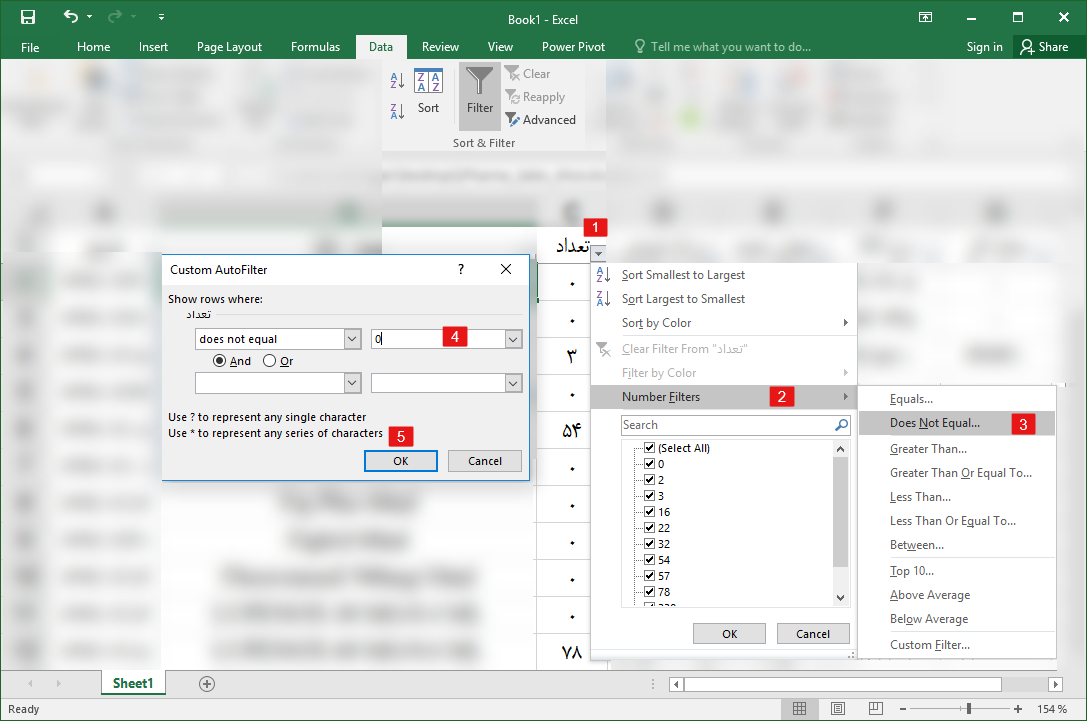
Task: Open the File menu
Action: (x=30, y=47)
